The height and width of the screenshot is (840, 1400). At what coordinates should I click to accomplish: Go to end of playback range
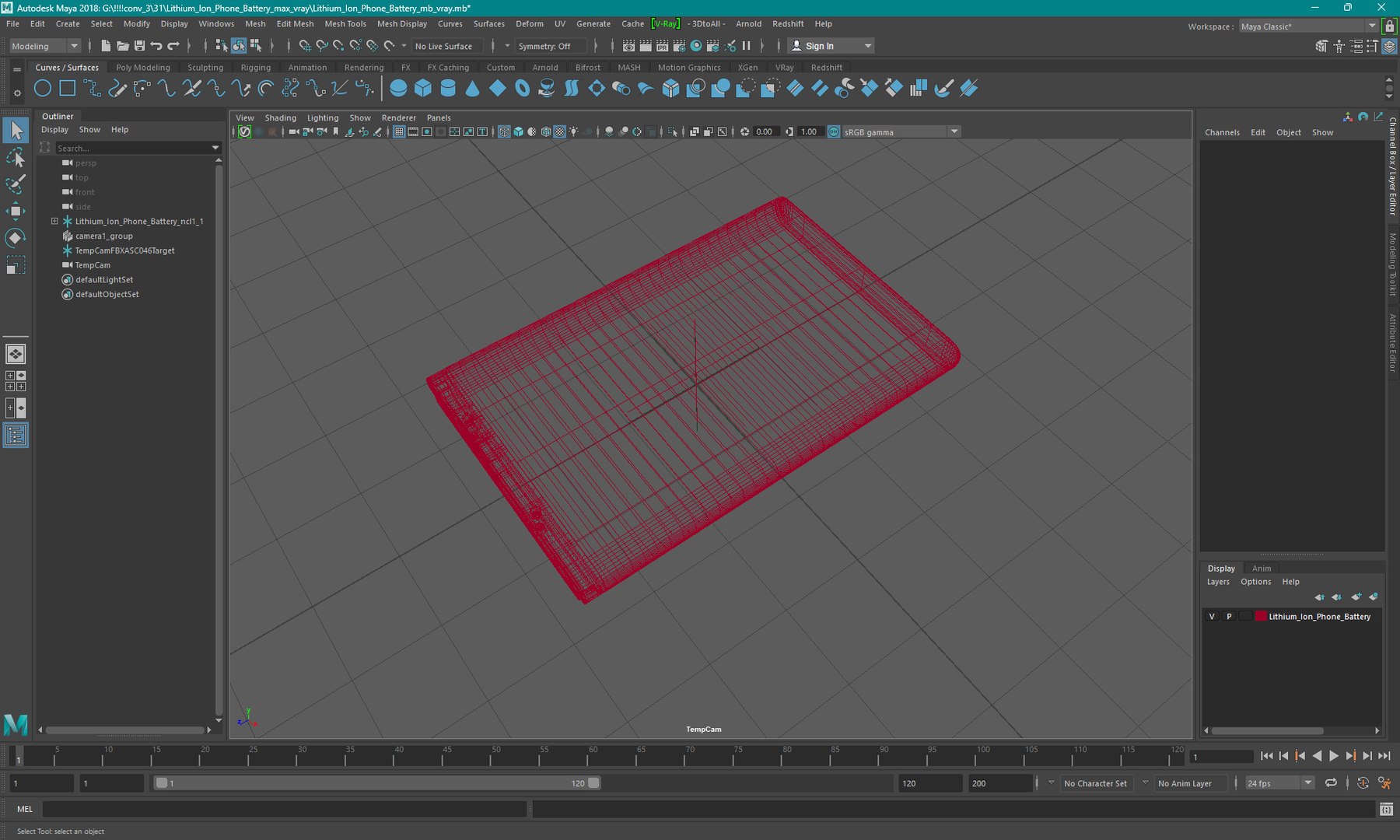[1384, 756]
